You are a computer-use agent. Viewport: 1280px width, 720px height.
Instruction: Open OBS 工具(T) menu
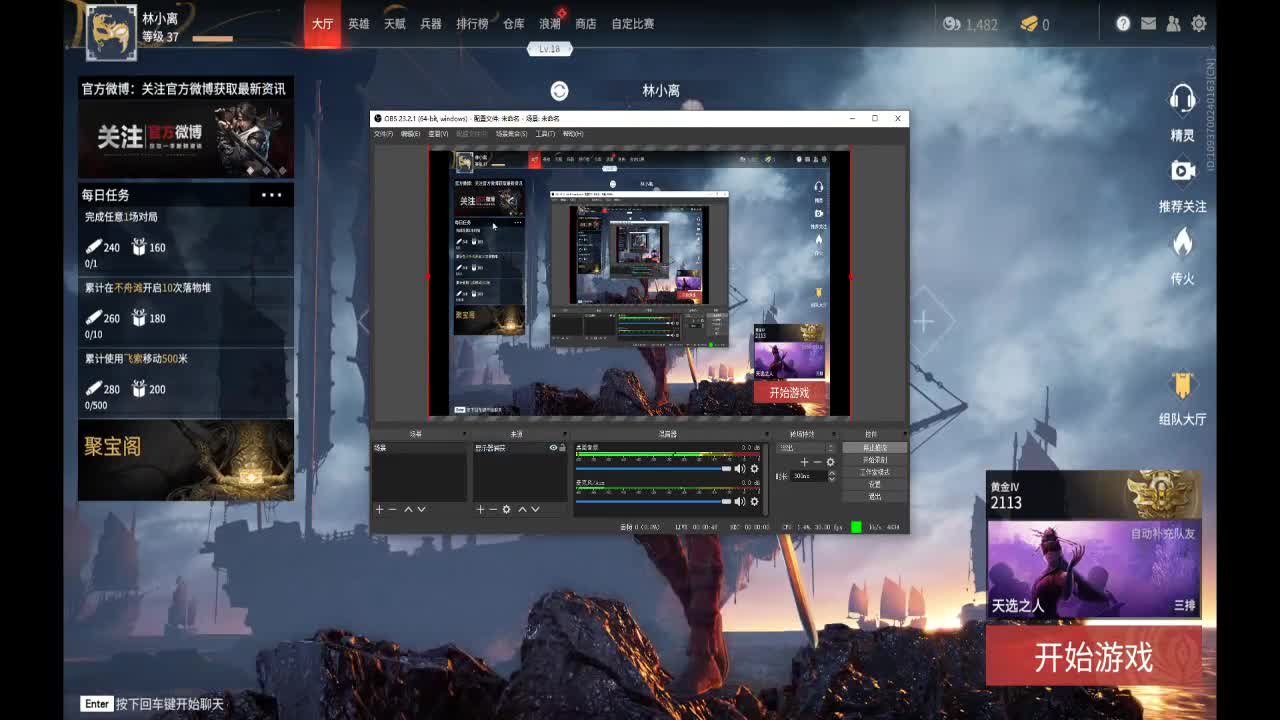(x=545, y=134)
